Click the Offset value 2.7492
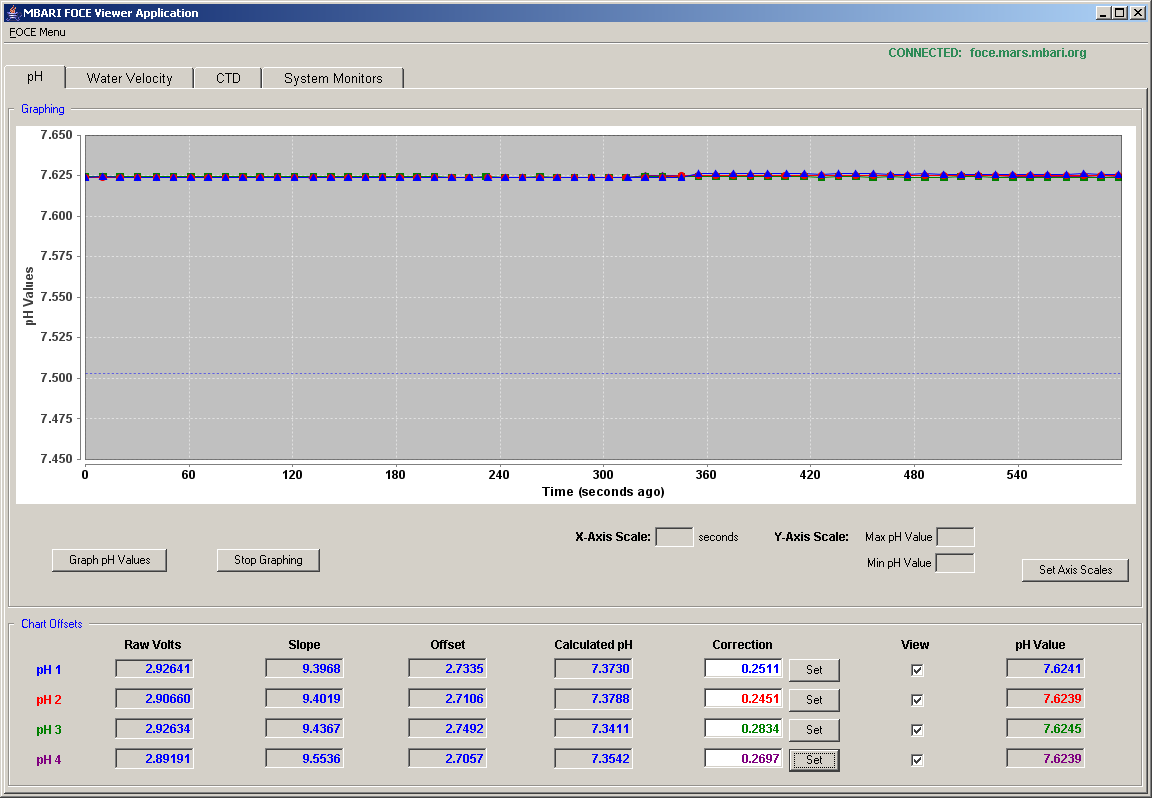This screenshot has width=1152, height=798. point(447,729)
